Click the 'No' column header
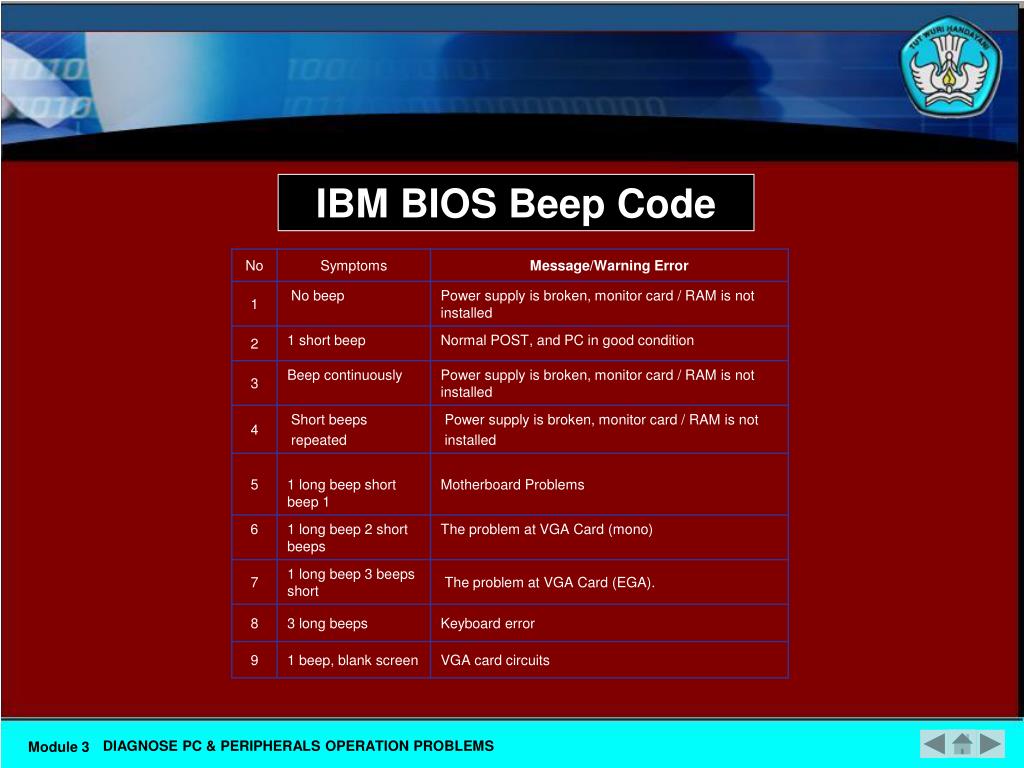 [254, 266]
